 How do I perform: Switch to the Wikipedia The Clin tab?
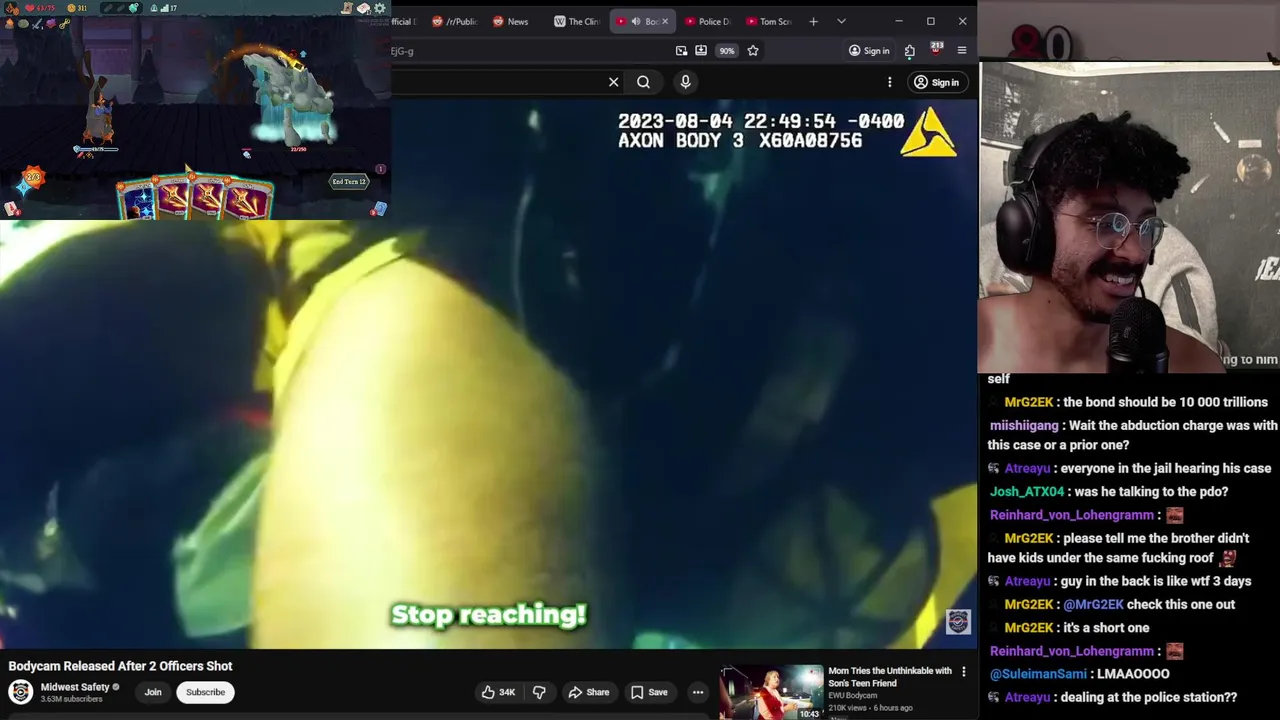click(x=577, y=21)
